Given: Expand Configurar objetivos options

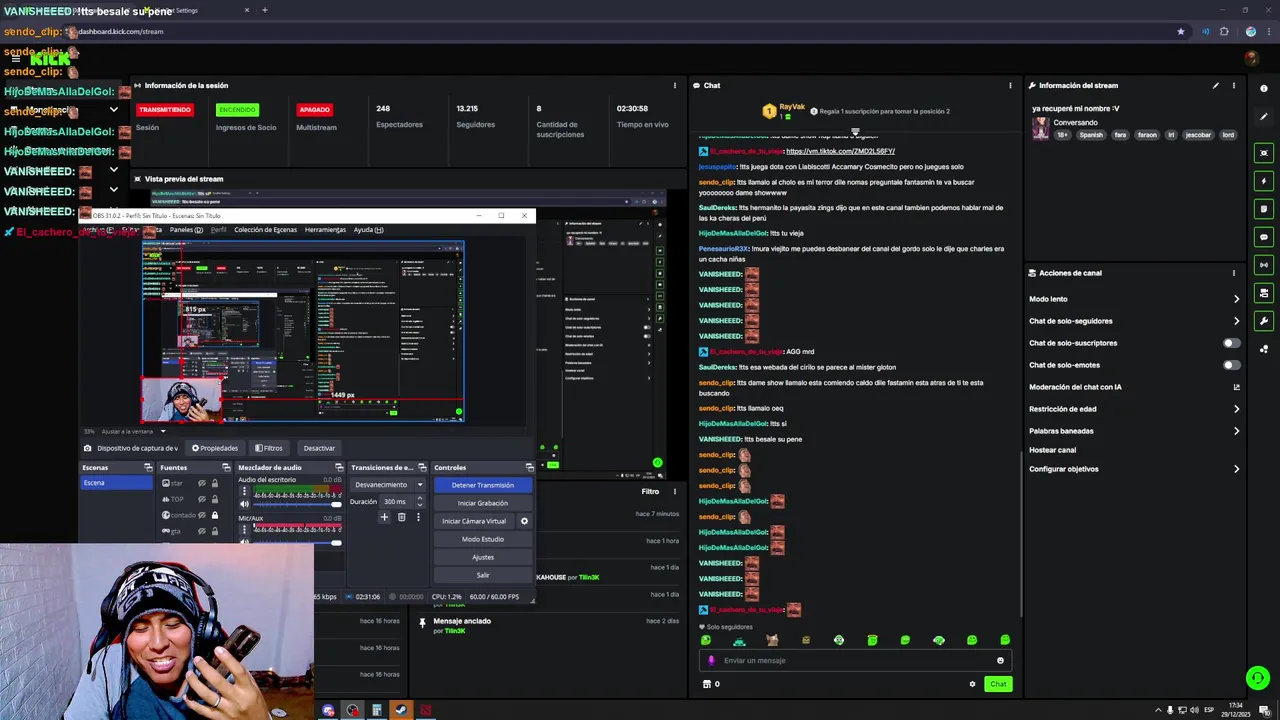Looking at the screenshot, I should pyautogui.click(x=1236, y=469).
